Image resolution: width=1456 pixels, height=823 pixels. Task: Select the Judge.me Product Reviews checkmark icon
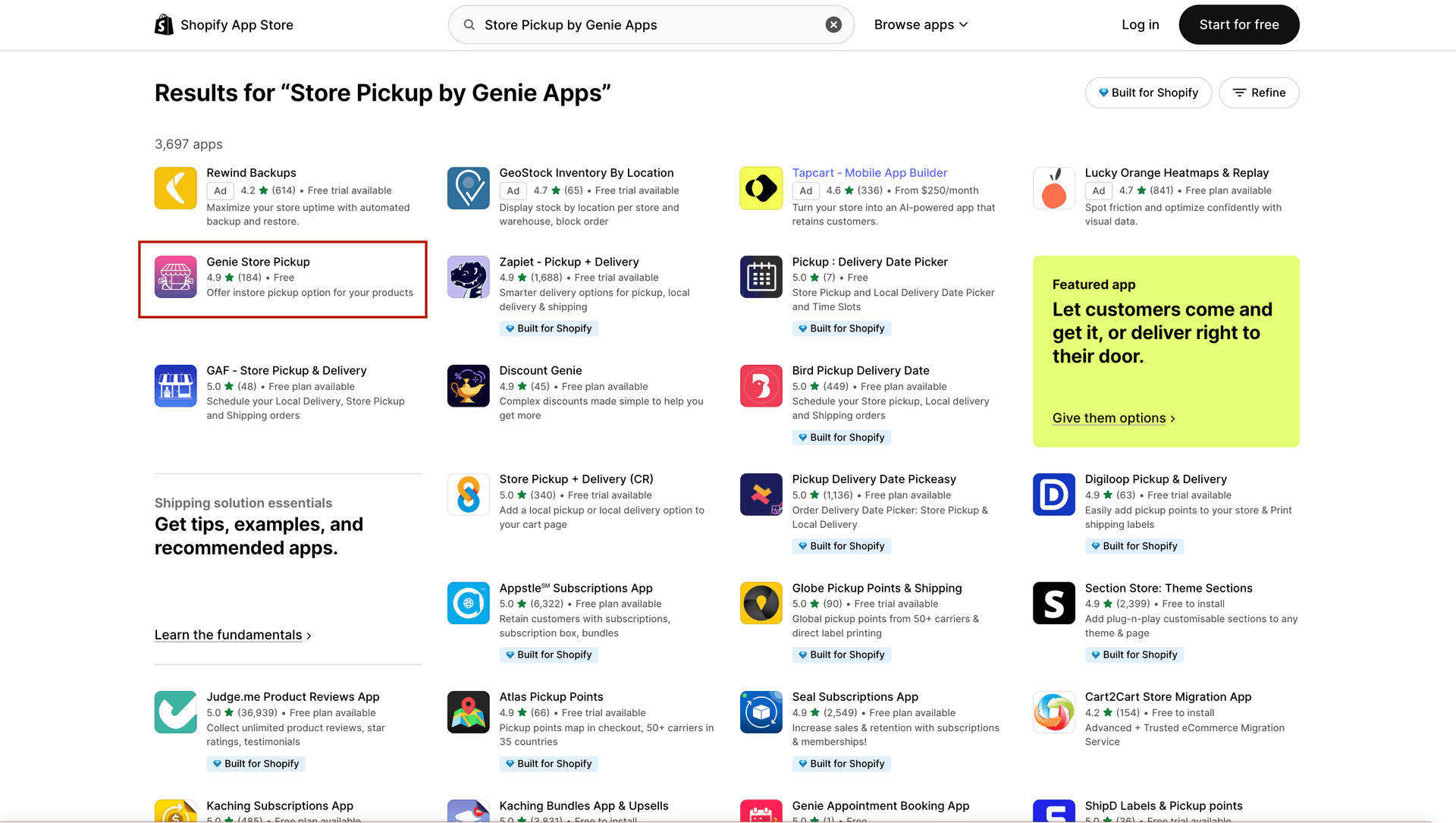(x=175, y=712)
